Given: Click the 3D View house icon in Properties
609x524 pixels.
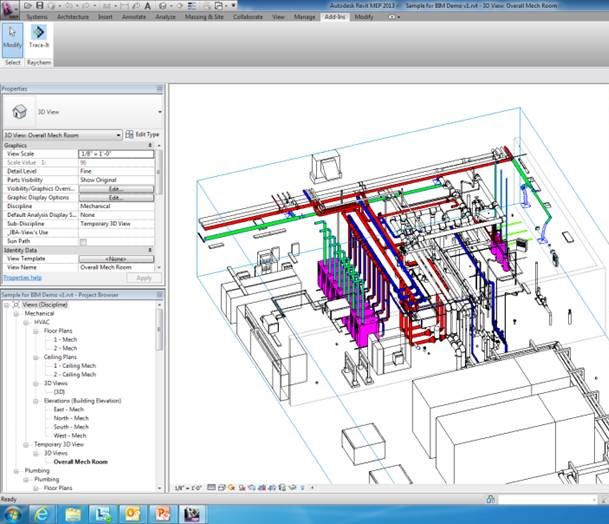Looking at the screenshot, I should [19, 112].
